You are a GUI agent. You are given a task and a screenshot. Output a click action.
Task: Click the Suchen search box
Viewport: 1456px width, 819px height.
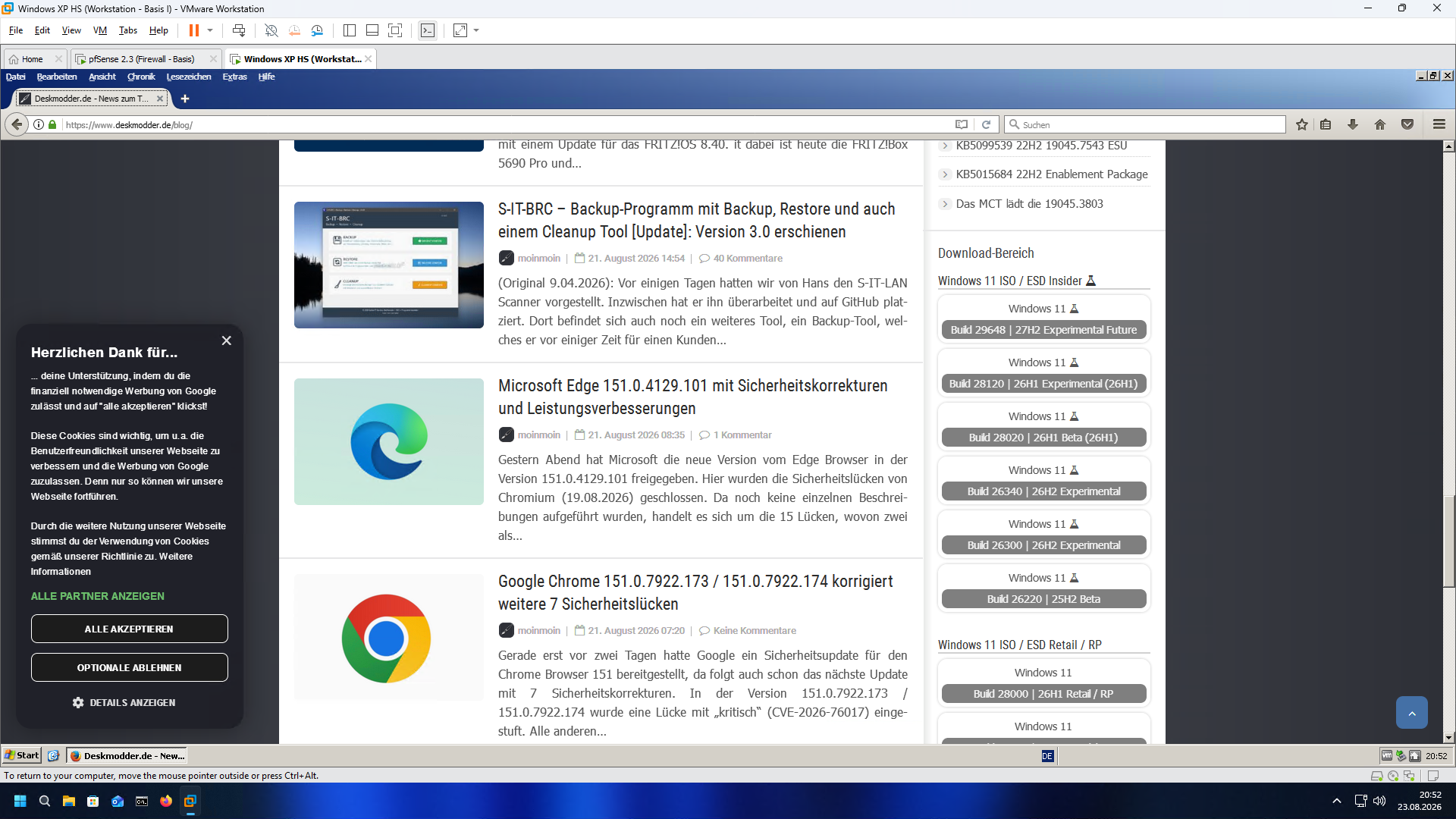(x=1145, y=124)
